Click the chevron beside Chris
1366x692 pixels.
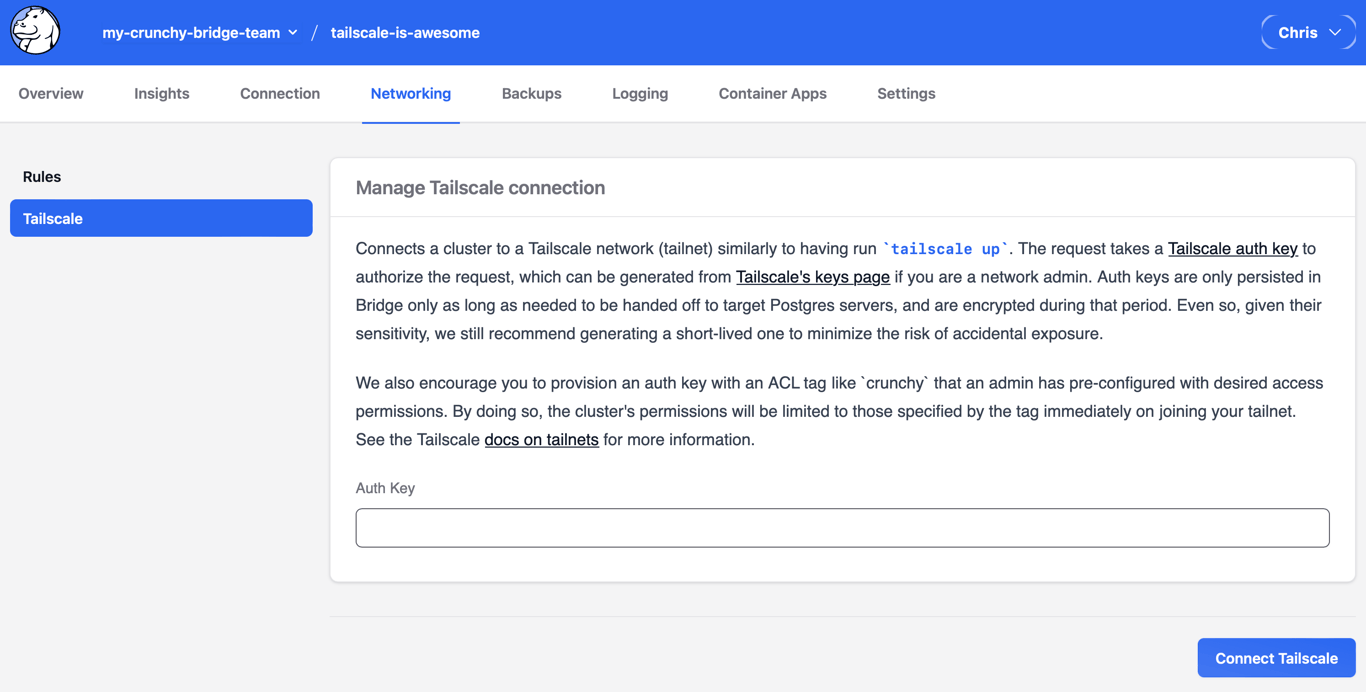(x=1335, y=33)
